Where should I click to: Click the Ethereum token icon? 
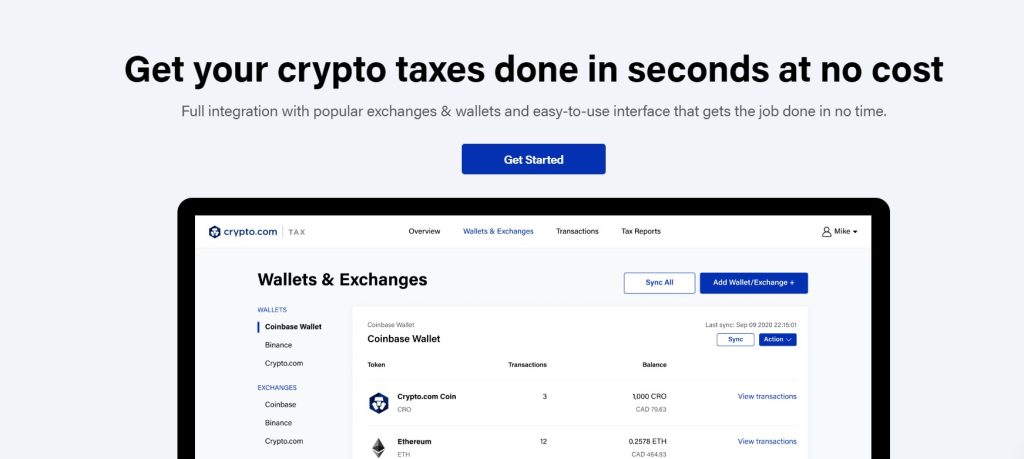(379, 447)
